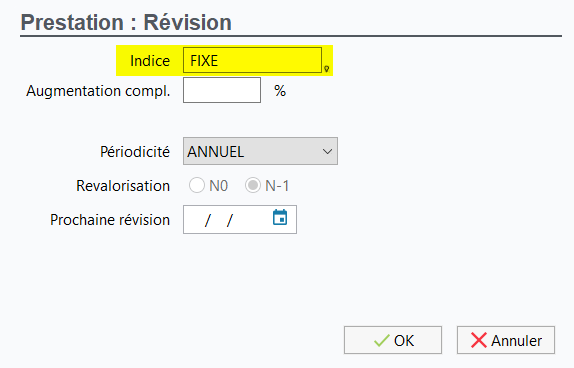
Task: Click the Indice label text
Action: [x=150, y=61]
